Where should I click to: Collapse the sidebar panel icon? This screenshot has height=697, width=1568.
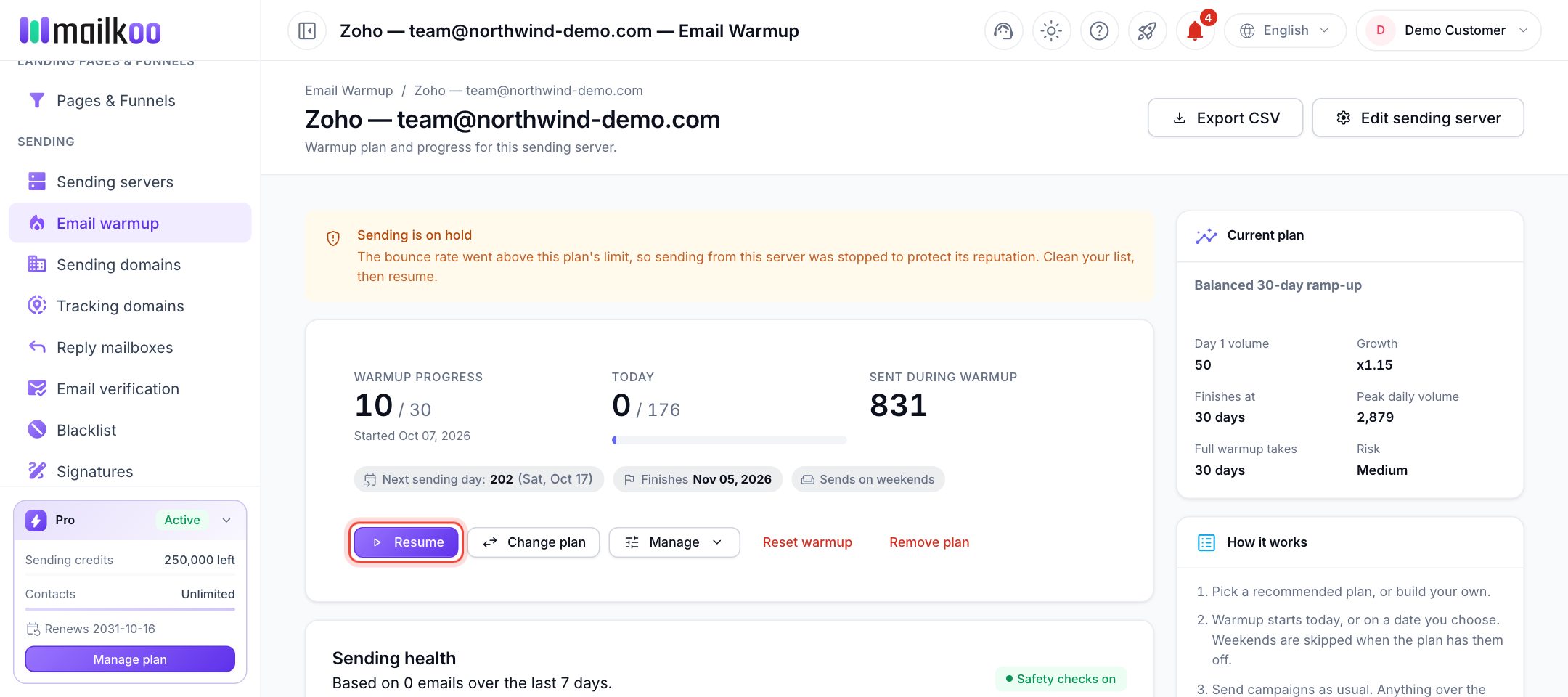(307, 30)
